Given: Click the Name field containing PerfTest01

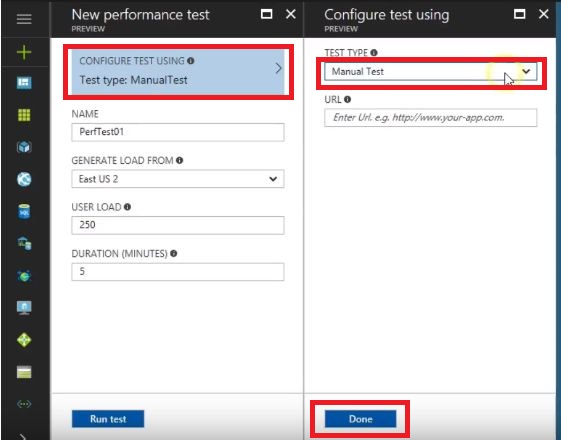Looking at the screenshot, I should click(x=178, y=132).
